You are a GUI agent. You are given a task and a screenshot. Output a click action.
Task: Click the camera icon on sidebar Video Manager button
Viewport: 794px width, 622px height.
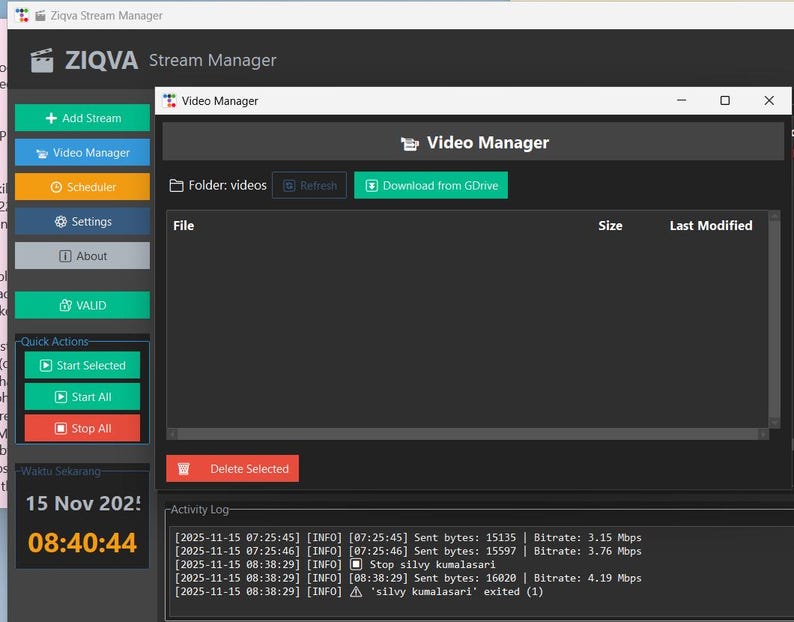coord(42,153)
